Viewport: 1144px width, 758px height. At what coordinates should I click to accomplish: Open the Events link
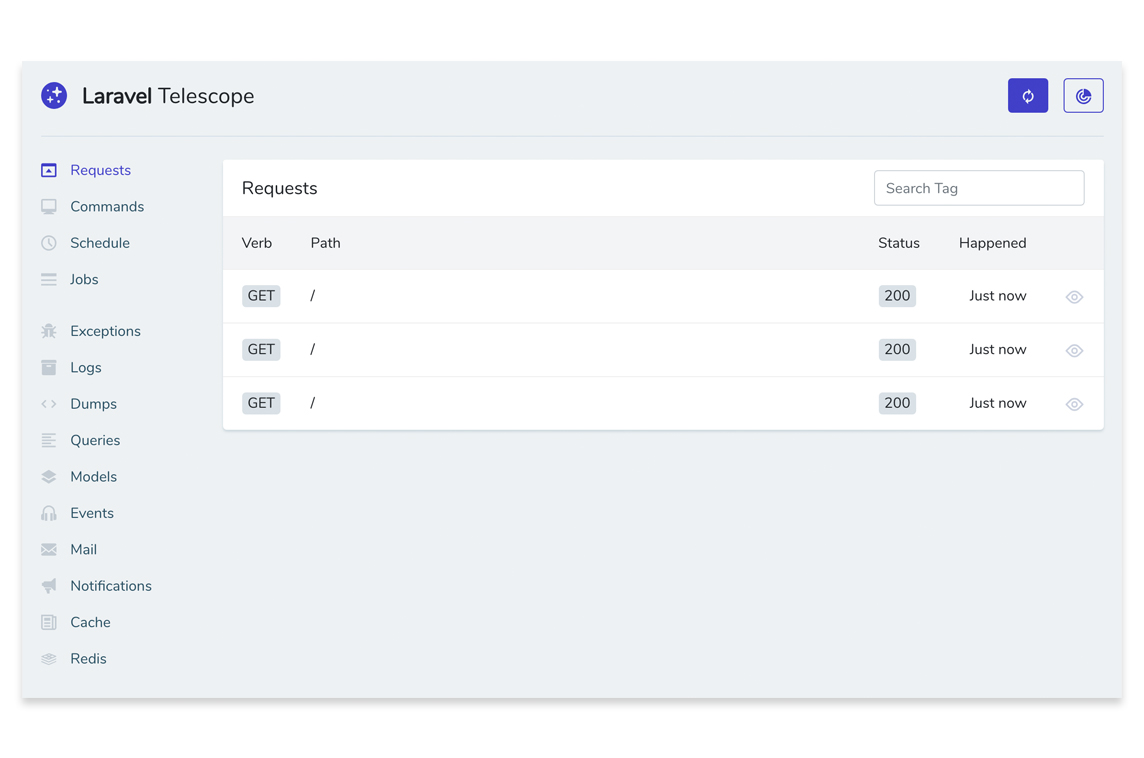(x=92, y=514)
